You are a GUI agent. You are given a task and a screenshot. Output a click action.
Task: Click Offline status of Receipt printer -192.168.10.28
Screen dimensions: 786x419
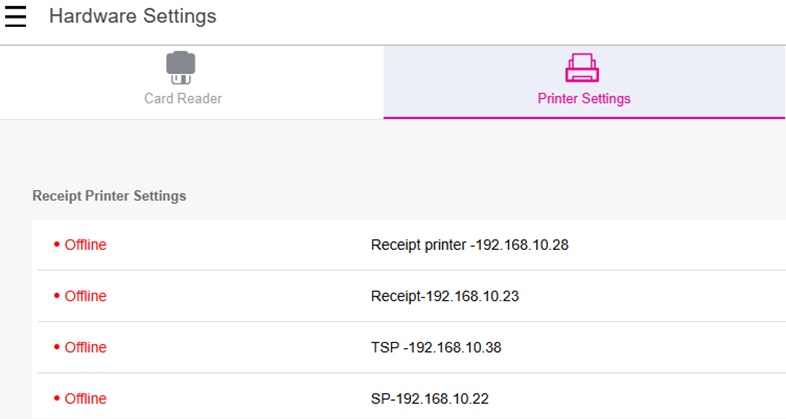coord(85,244)
